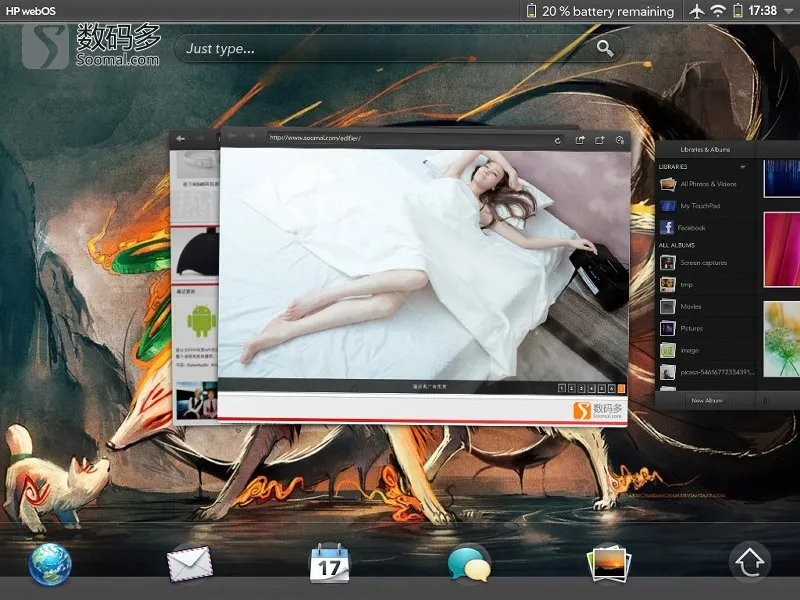800x600 pixels.
Task: Go back in the front browser card
Action: click(x=233, y=136)
